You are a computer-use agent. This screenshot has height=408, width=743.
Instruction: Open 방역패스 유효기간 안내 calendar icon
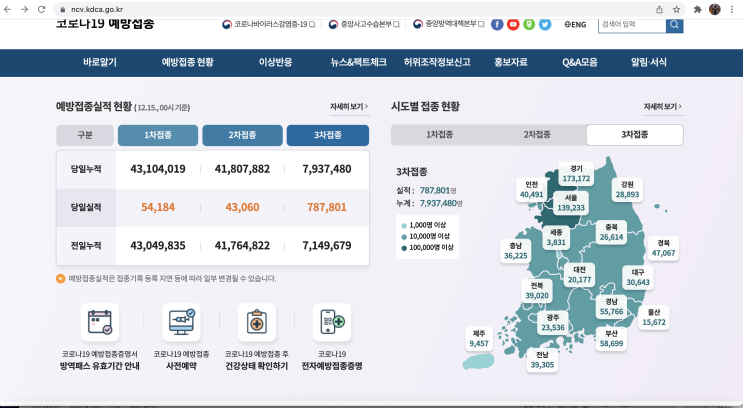(x=100, y=322)
